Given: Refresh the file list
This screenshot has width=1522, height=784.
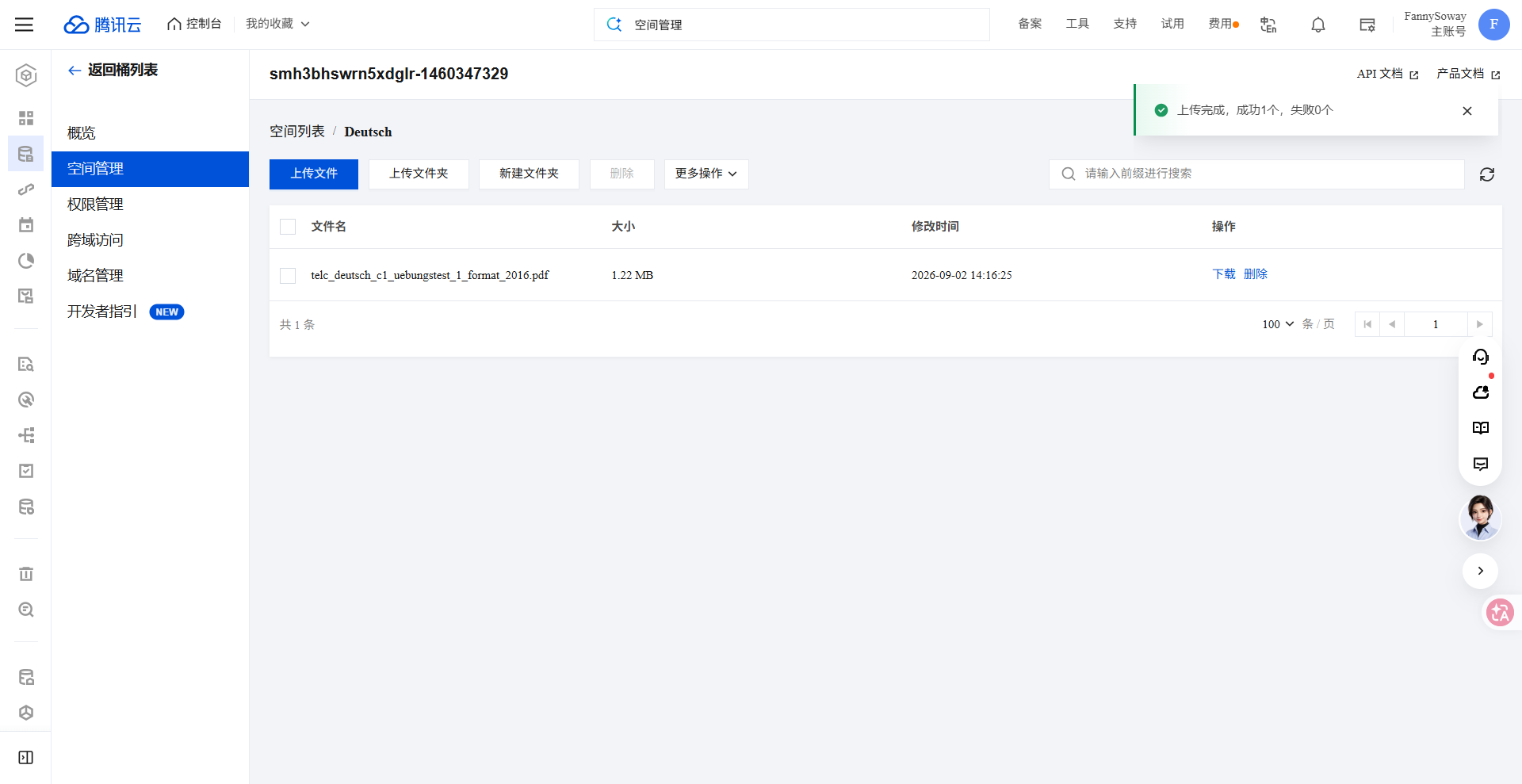Looking at the screenshot, I should pos(1487,174).
